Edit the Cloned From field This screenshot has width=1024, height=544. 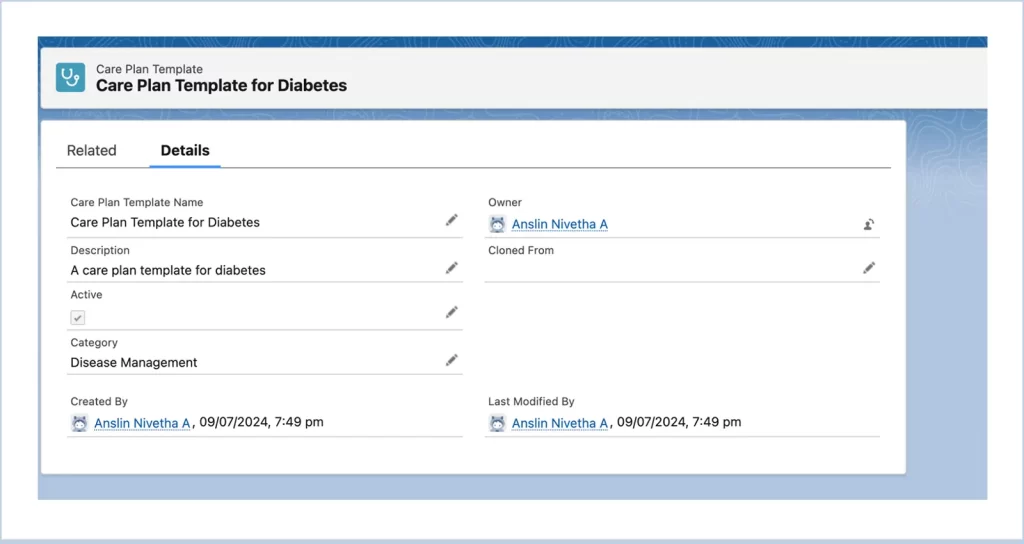[x=869, y=268]
